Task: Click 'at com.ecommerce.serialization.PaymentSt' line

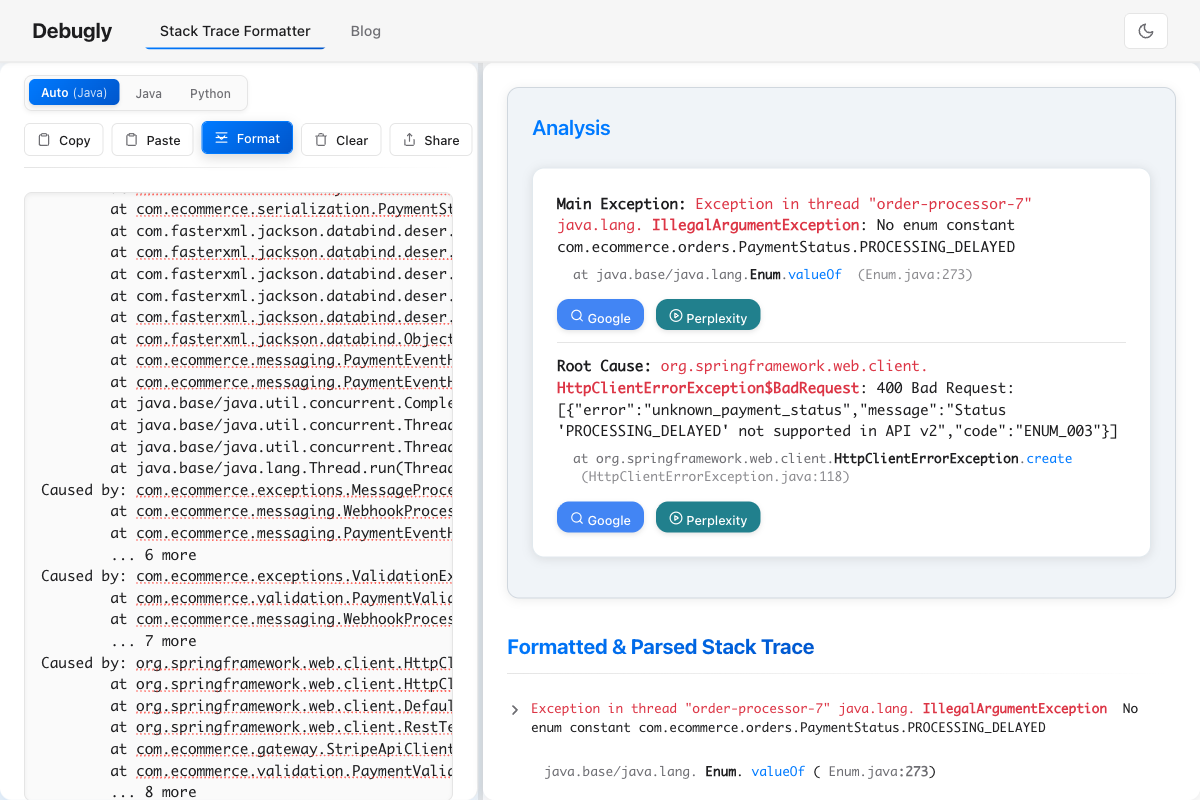Action: (282, 209)
